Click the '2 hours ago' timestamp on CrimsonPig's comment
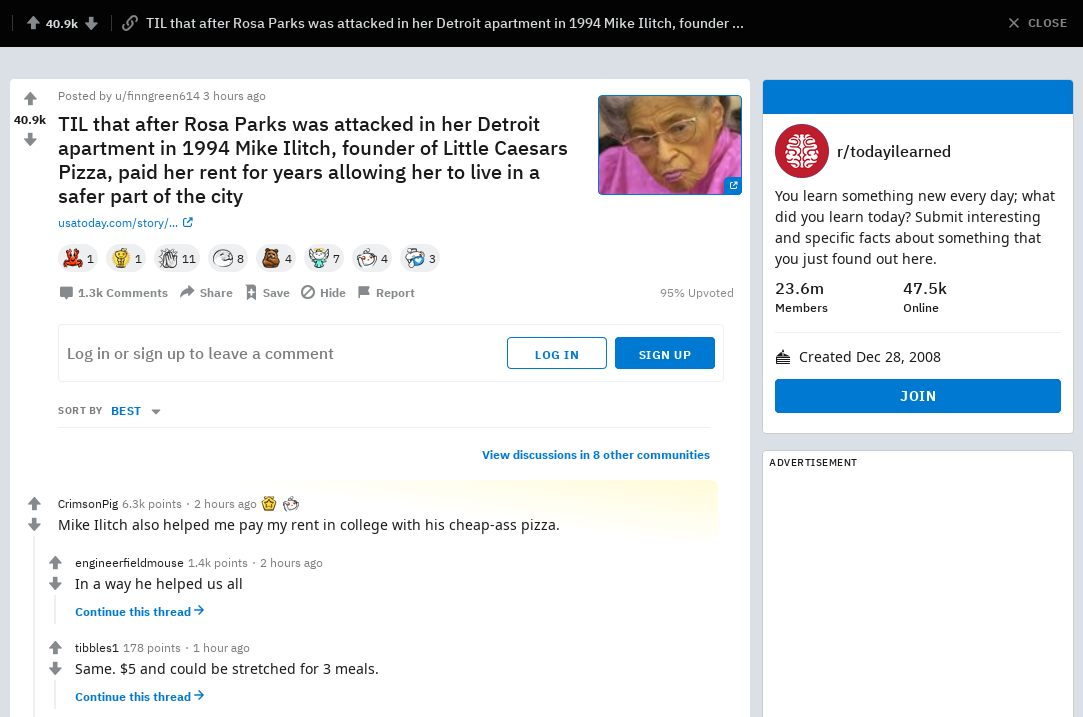The image size is (1083, 717). [x=225, y=504]
